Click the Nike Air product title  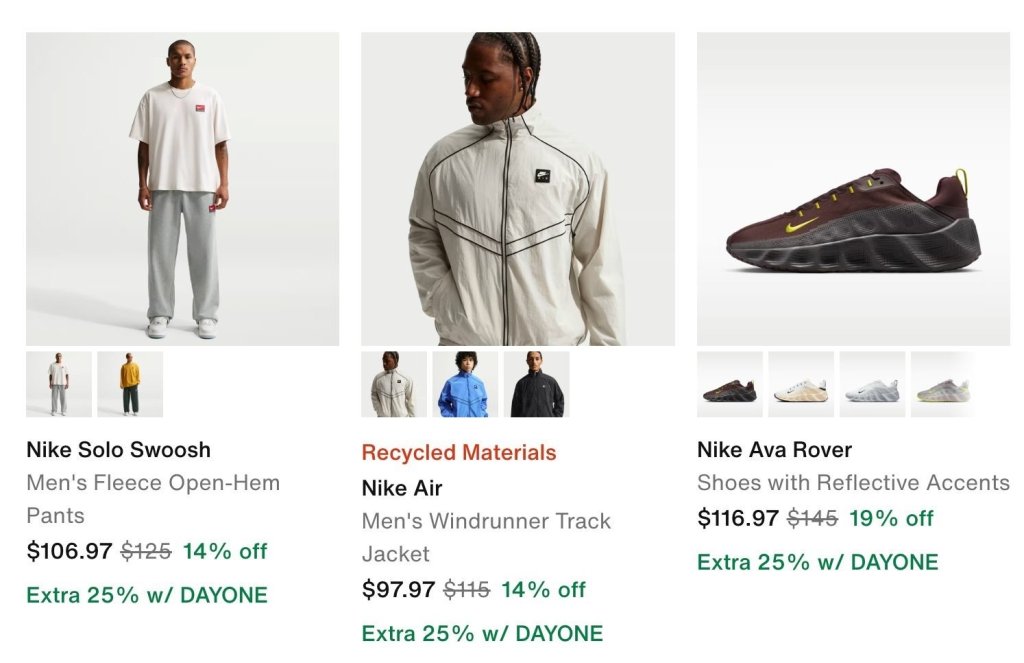tap(402, 488)
